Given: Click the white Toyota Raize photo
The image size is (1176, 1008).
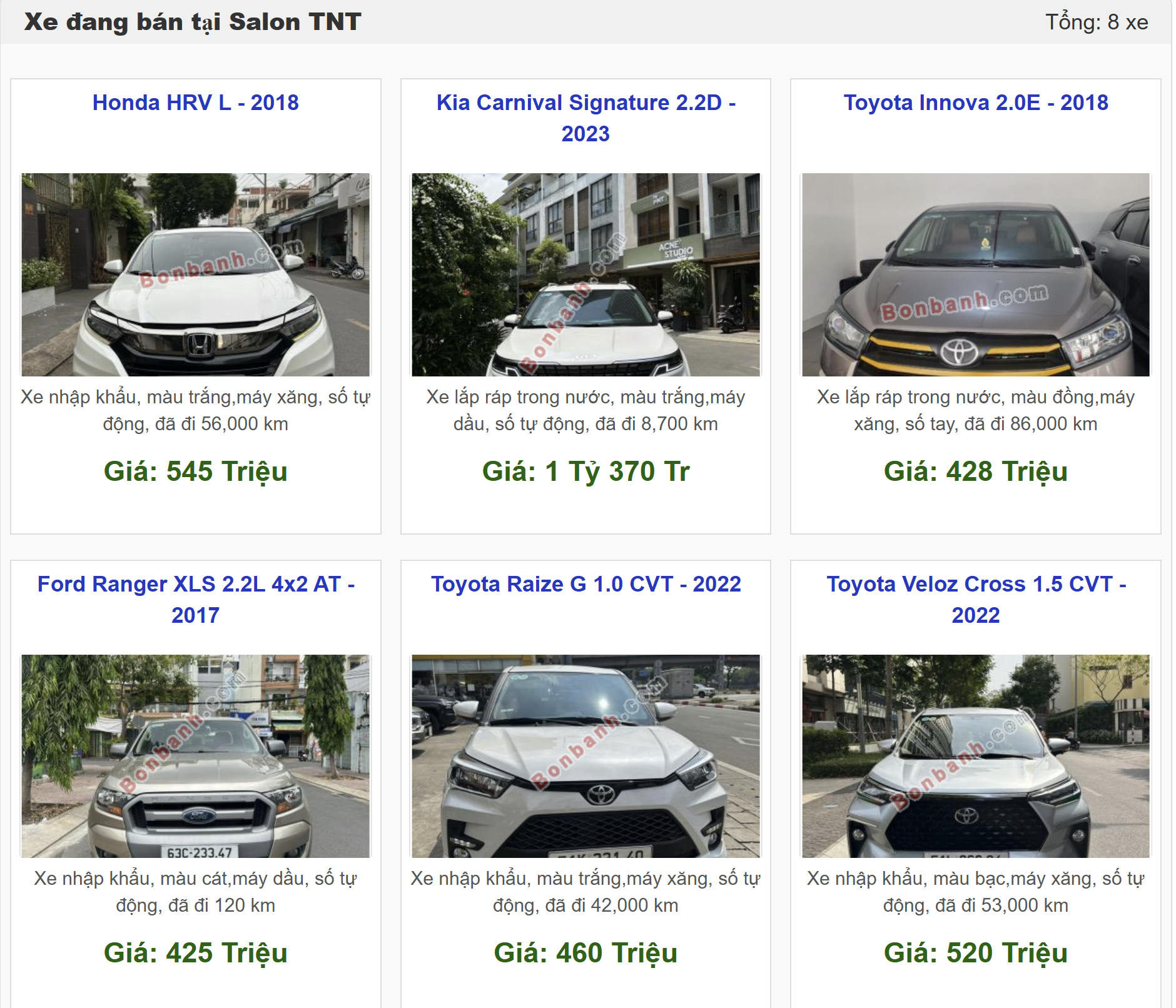Looking at the screenshot, I should (585, 756).
